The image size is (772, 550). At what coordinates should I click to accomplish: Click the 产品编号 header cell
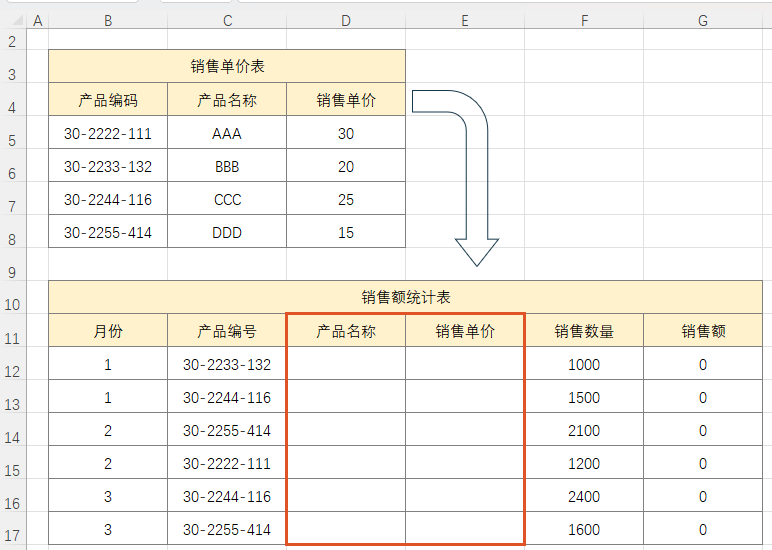(x=227, y=330)
